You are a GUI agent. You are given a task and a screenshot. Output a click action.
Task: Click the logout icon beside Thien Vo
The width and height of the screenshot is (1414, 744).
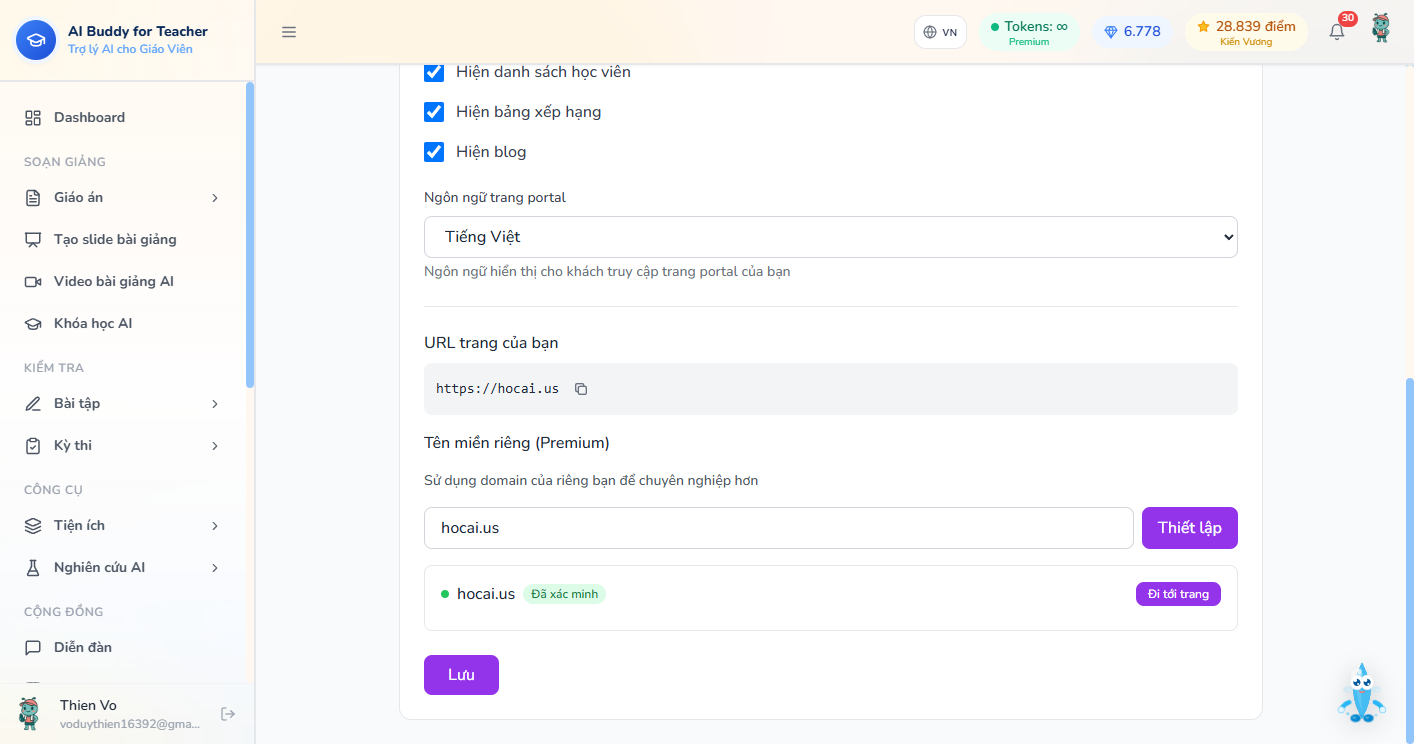tap(228, 714)
